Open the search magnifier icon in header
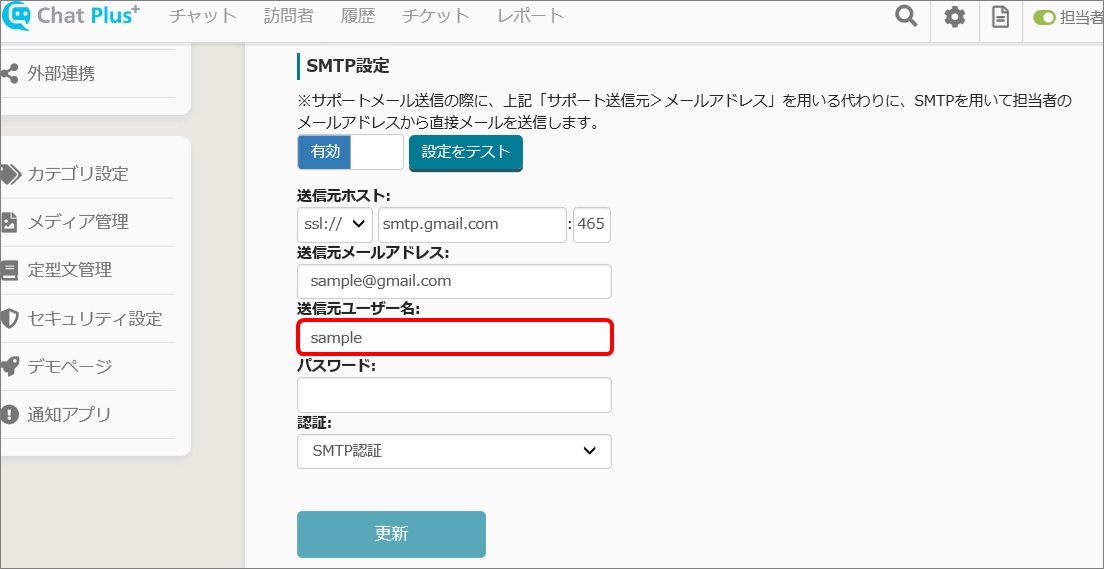 (x=906, y=16)
